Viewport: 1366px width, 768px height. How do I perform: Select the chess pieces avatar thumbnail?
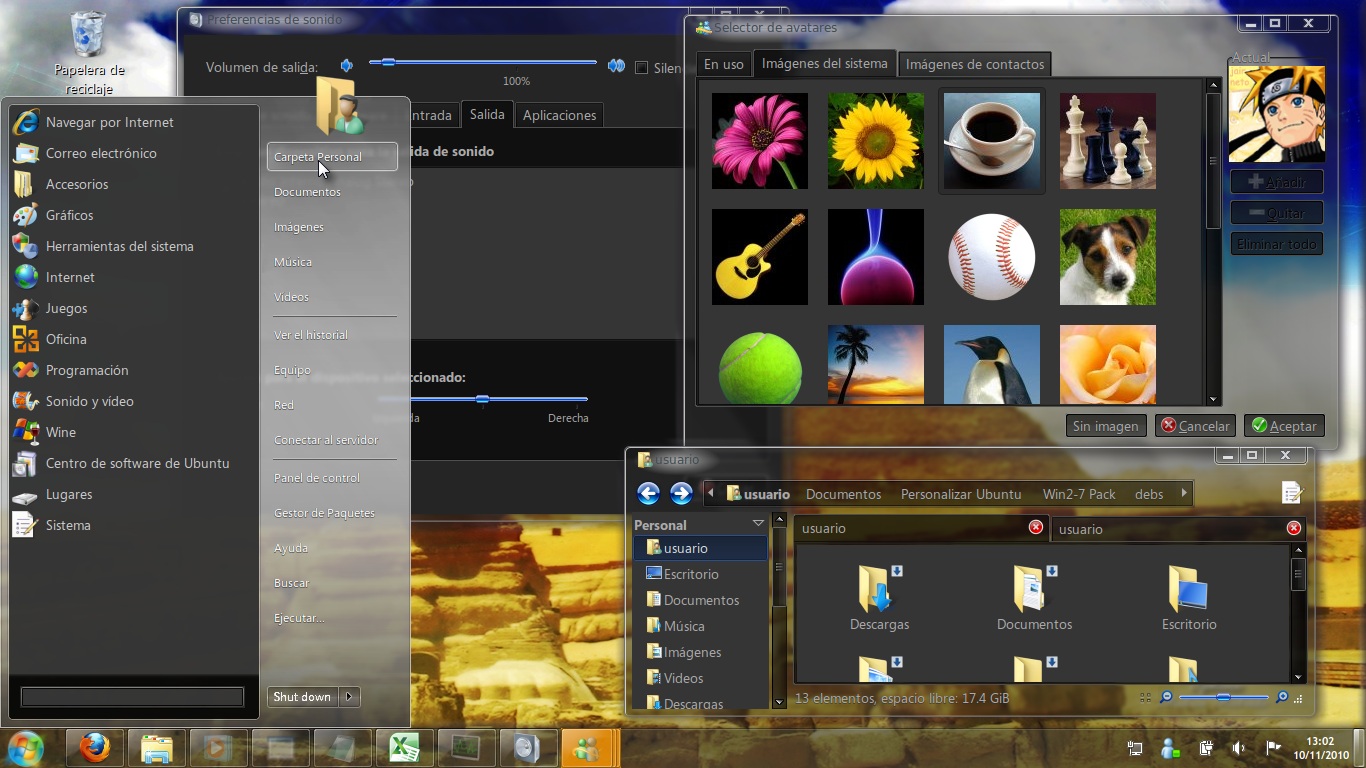1107,140
